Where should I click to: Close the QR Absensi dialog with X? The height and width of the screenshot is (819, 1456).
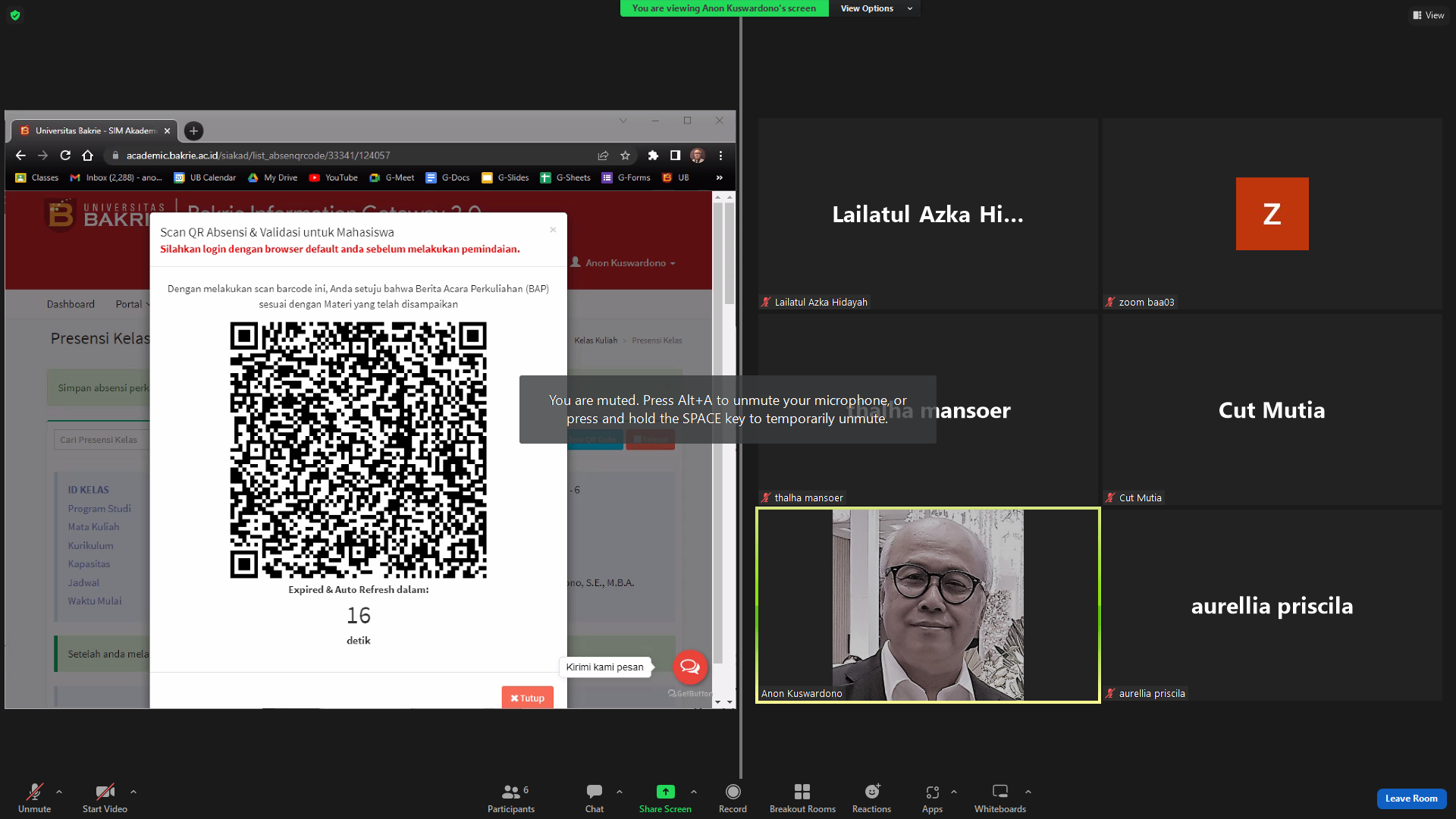point(553,230)
